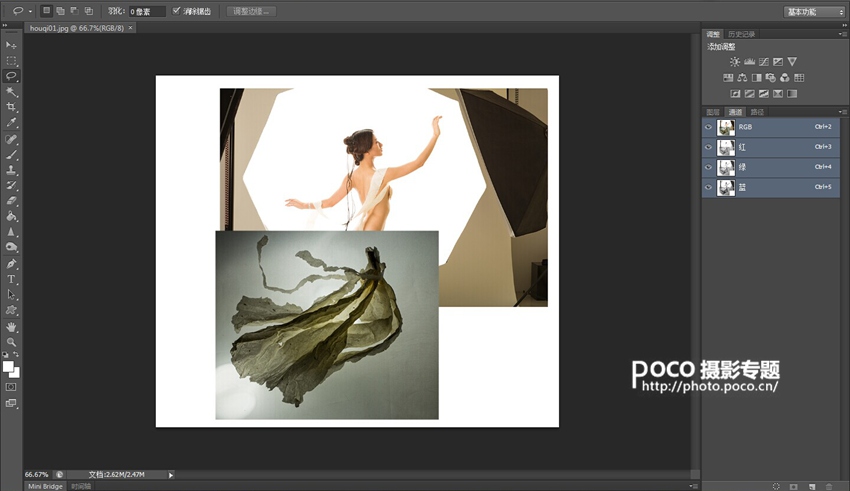This screenshot has height=491, width=850.
Task: Add a Color Balance adjustment
Action: pos(742,77)
